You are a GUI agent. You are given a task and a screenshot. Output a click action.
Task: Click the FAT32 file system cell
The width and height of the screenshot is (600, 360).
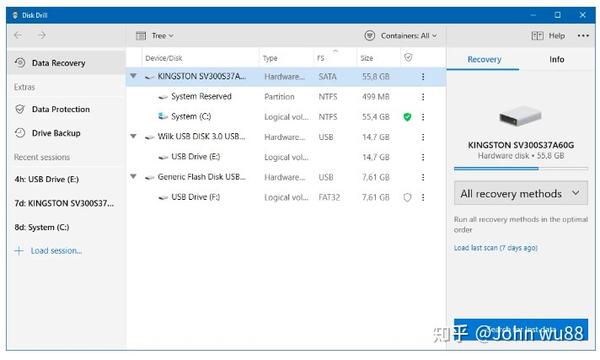(329, 197)
